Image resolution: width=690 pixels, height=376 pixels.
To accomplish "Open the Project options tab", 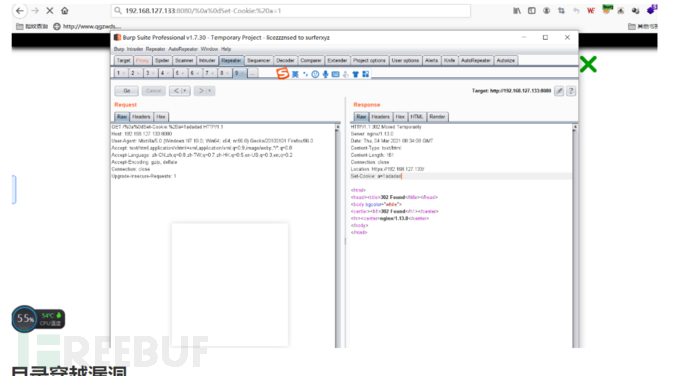I will pos(369,60).
